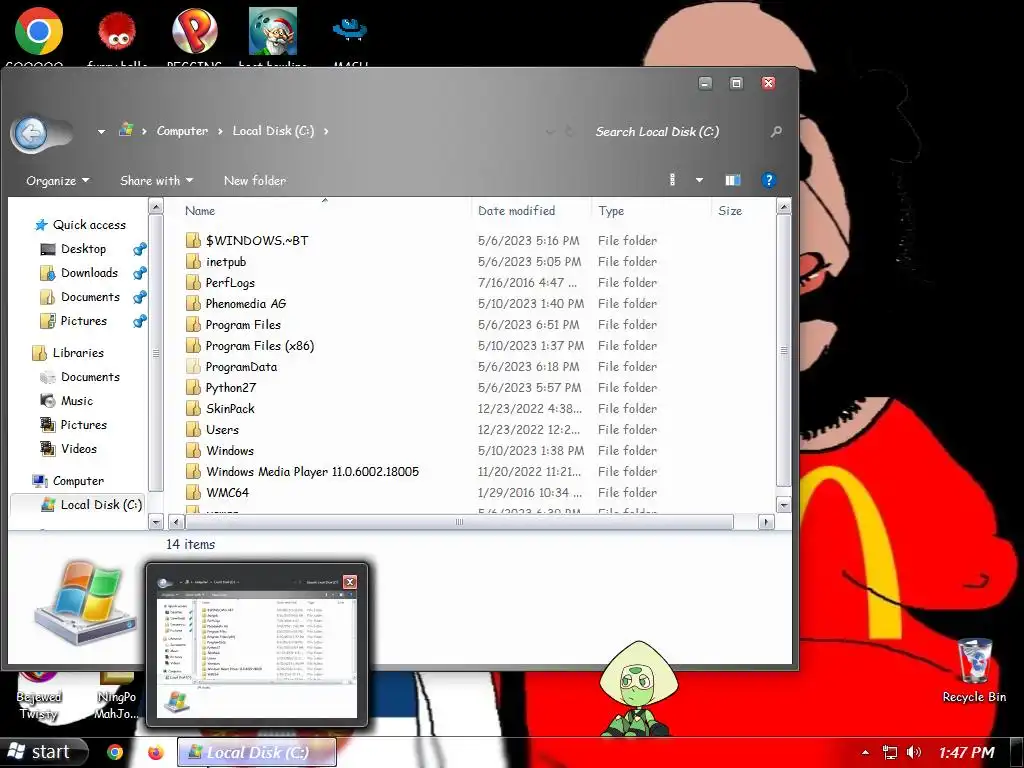Click the magnifier search icon

coord(776,131)
